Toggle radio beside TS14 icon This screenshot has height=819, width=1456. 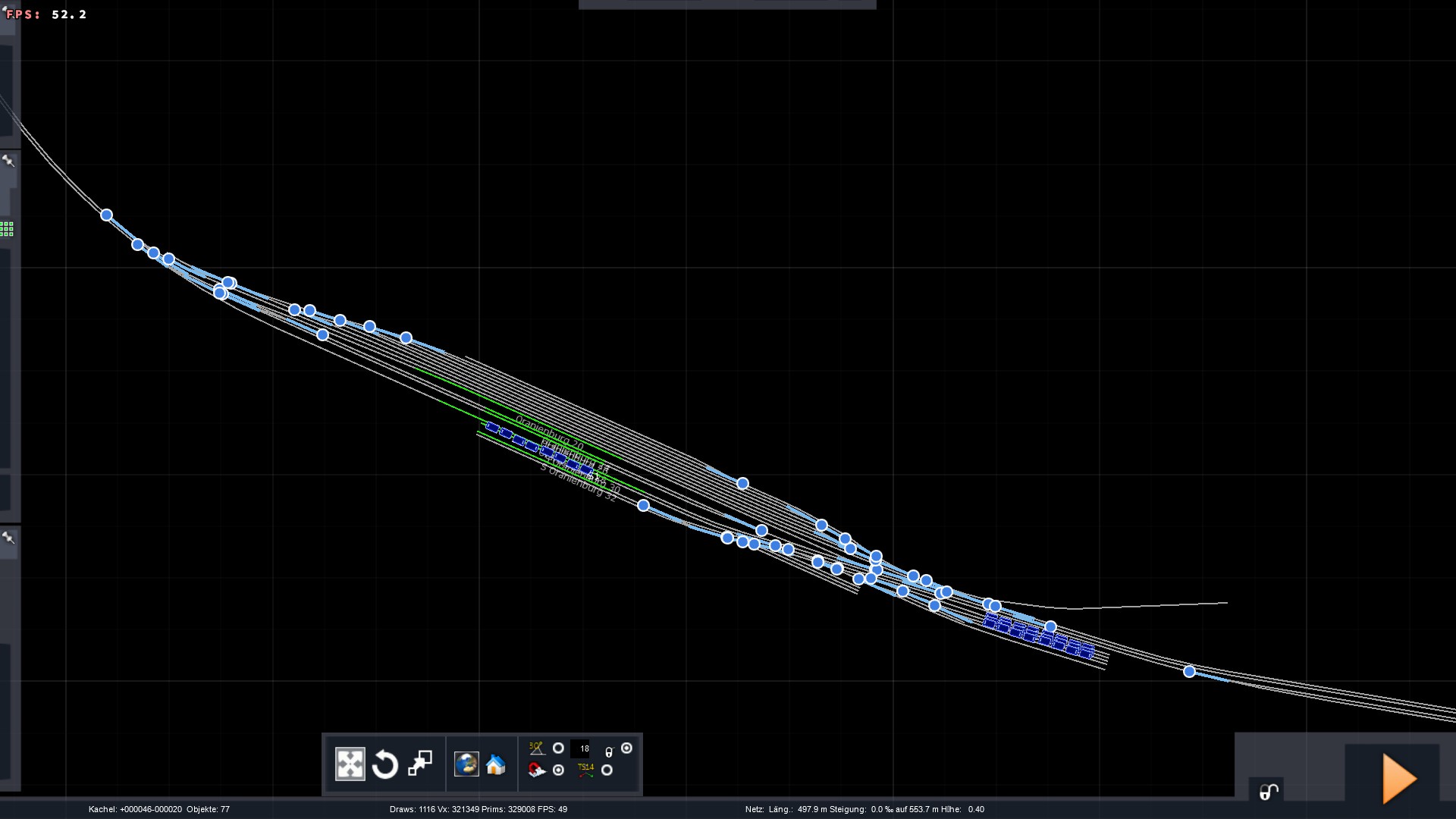pyautogui.click(x=607, y=770)
